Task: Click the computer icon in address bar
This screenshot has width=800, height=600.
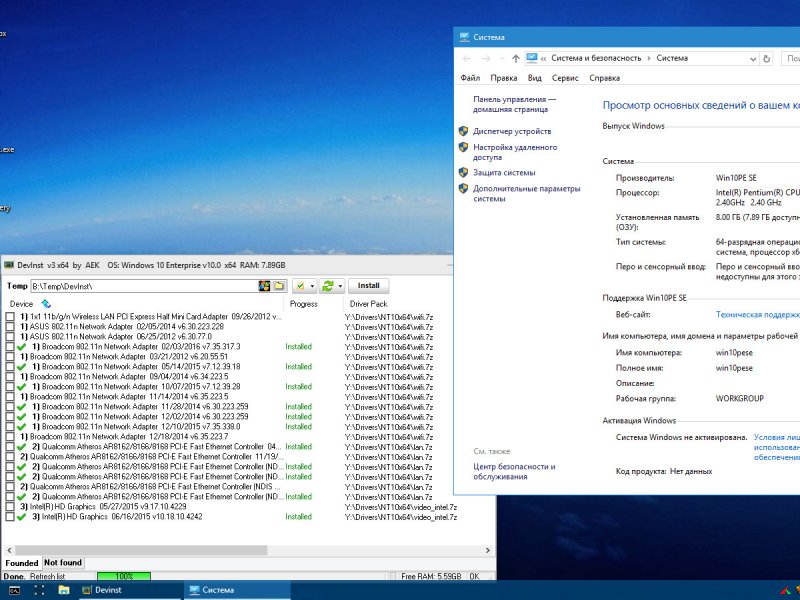Action: [532, 58]
